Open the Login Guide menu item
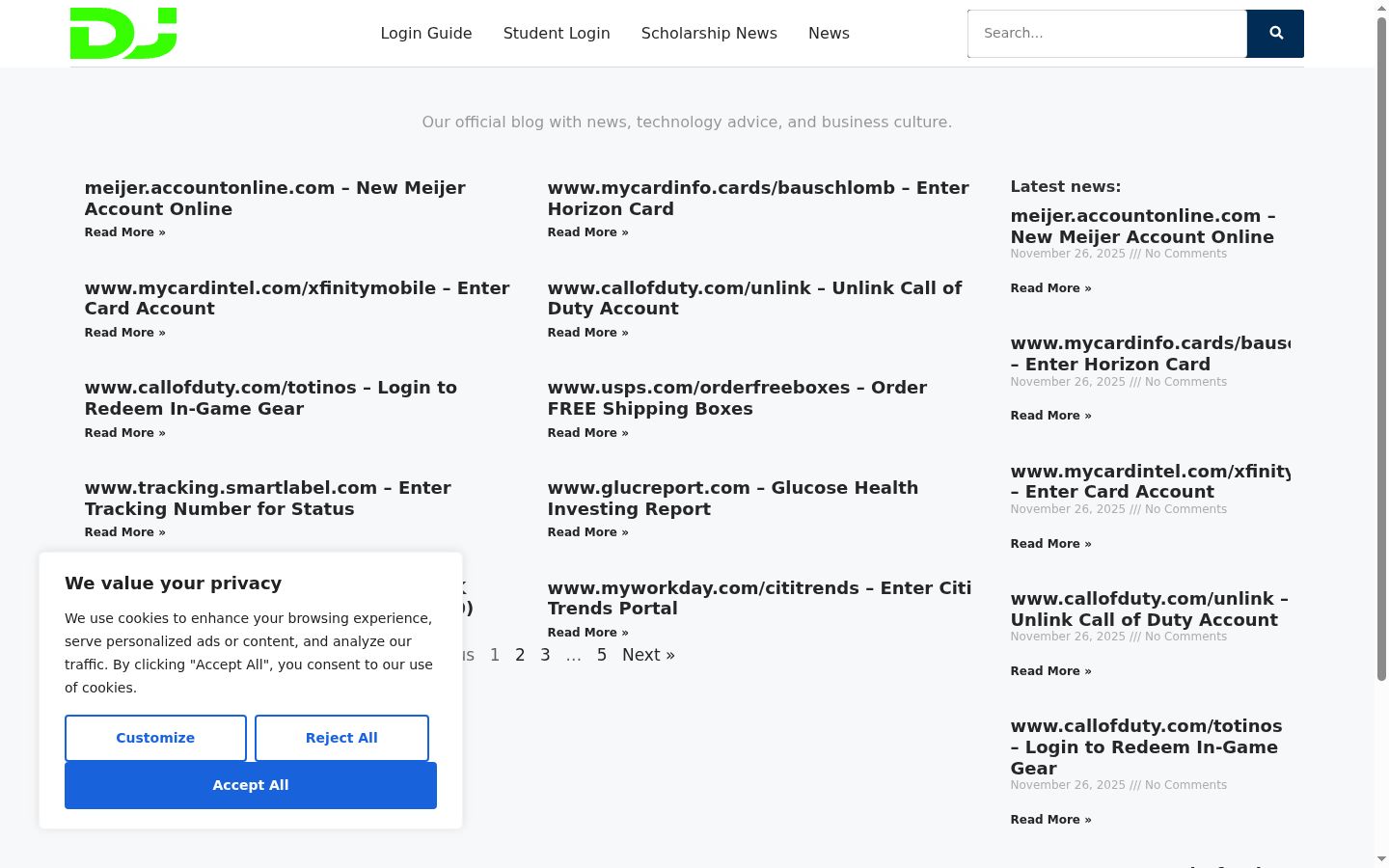Viewport: 1389px width, 868px height. [x=426, y=34]
